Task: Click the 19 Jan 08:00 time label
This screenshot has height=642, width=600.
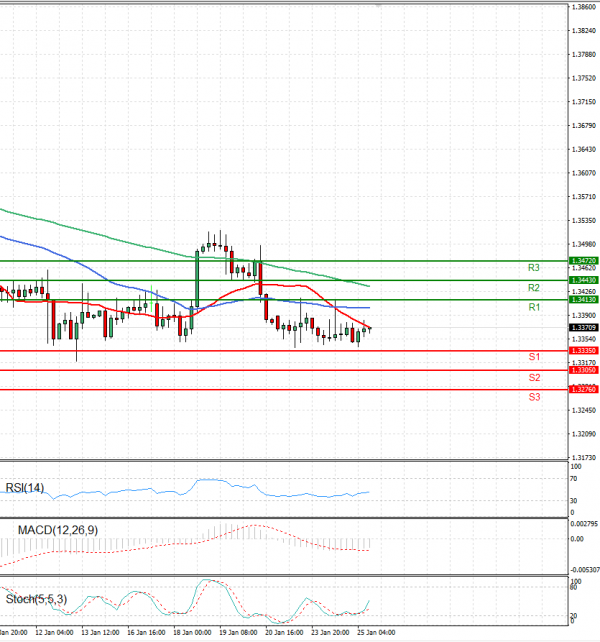Action: click(x=238, y=633)
